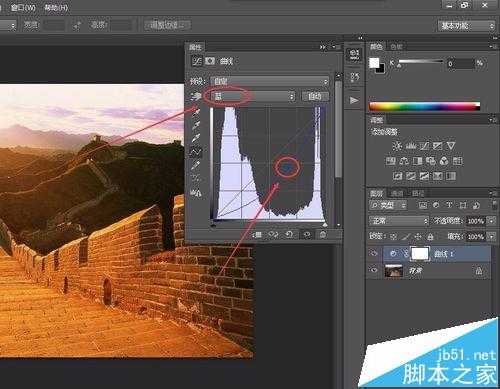
Task: Open the layer filter 类型 dropdown
Action: click(388, 205)
